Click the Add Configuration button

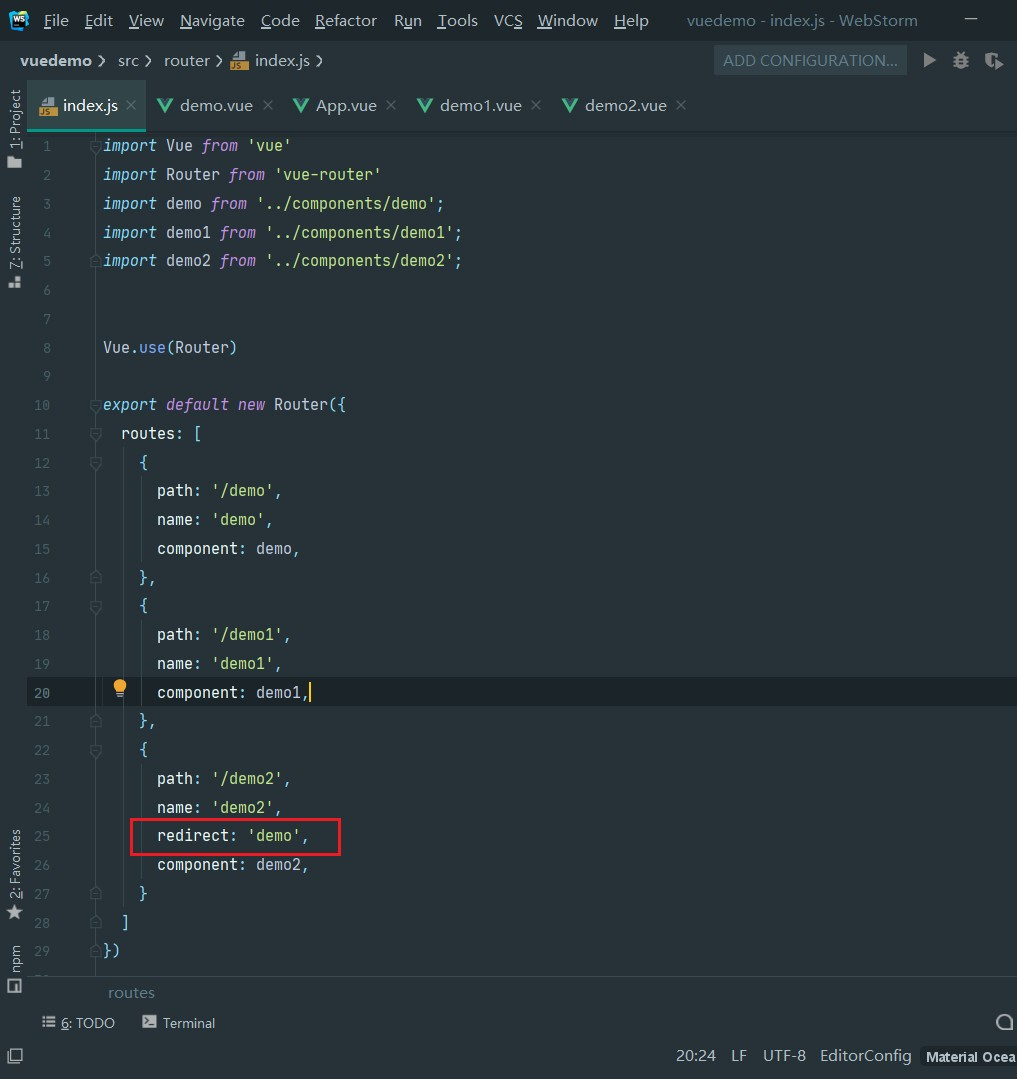(810, 61)
